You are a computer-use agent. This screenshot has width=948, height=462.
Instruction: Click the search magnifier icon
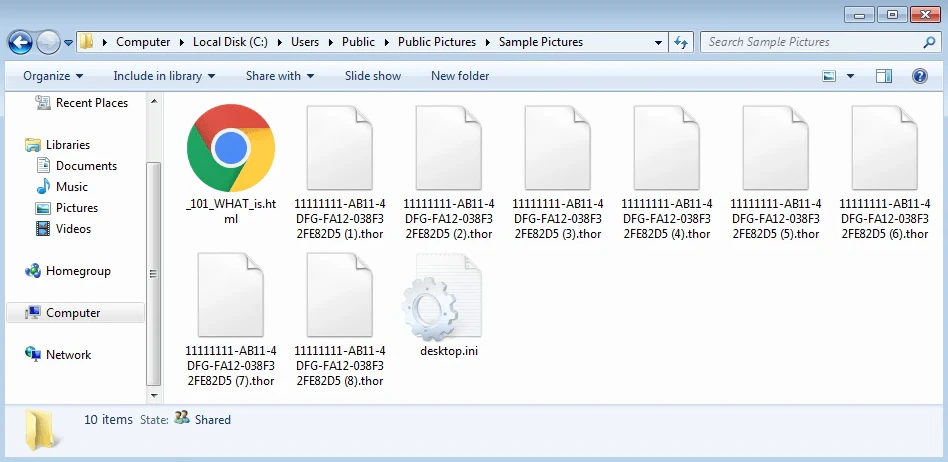[x=929, y=42]
